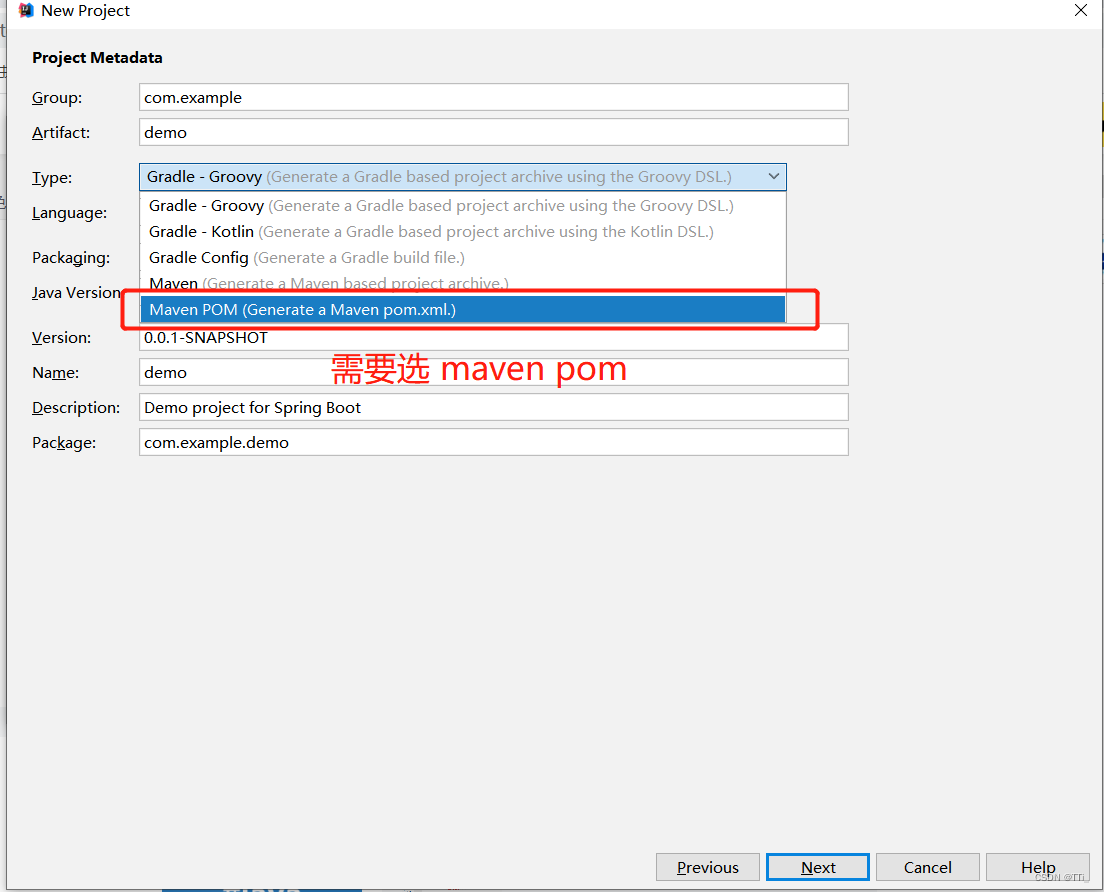Screen dimensions: 1104x892
Task: Click the Next button
Action: tap(817, 867)
